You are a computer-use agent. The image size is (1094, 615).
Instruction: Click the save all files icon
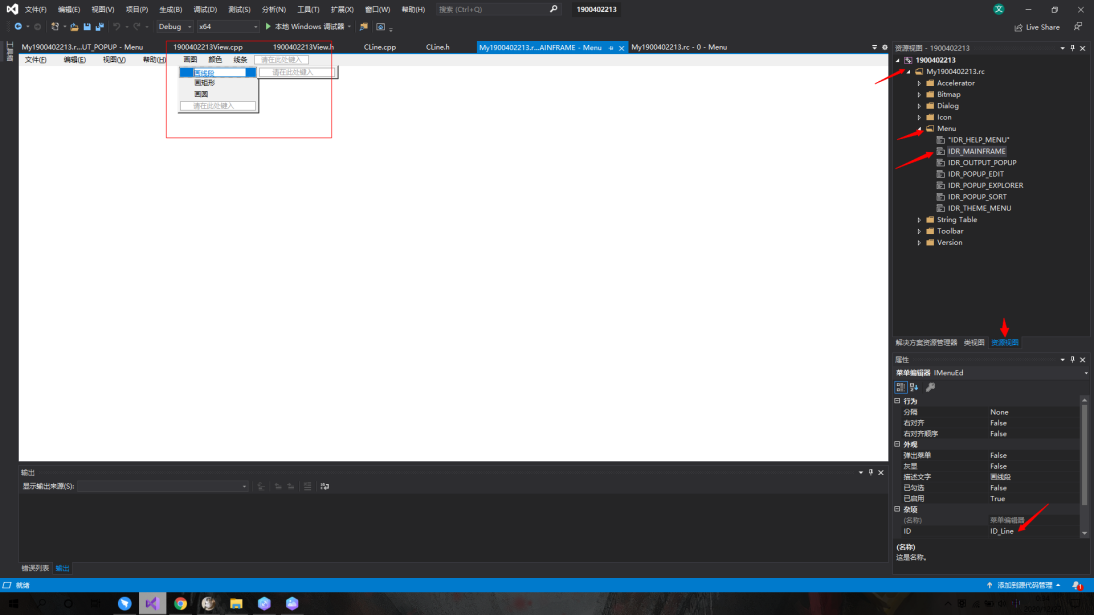(x=100, y=27)
